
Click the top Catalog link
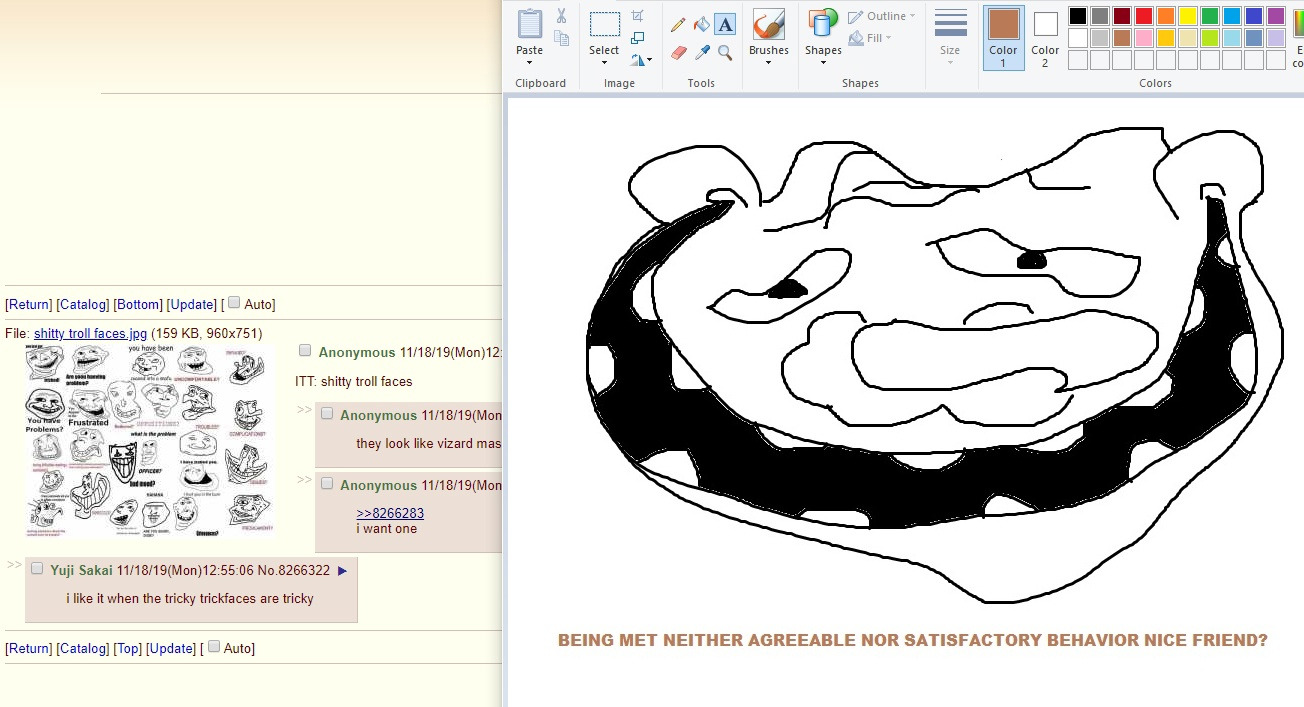(84, 304)
